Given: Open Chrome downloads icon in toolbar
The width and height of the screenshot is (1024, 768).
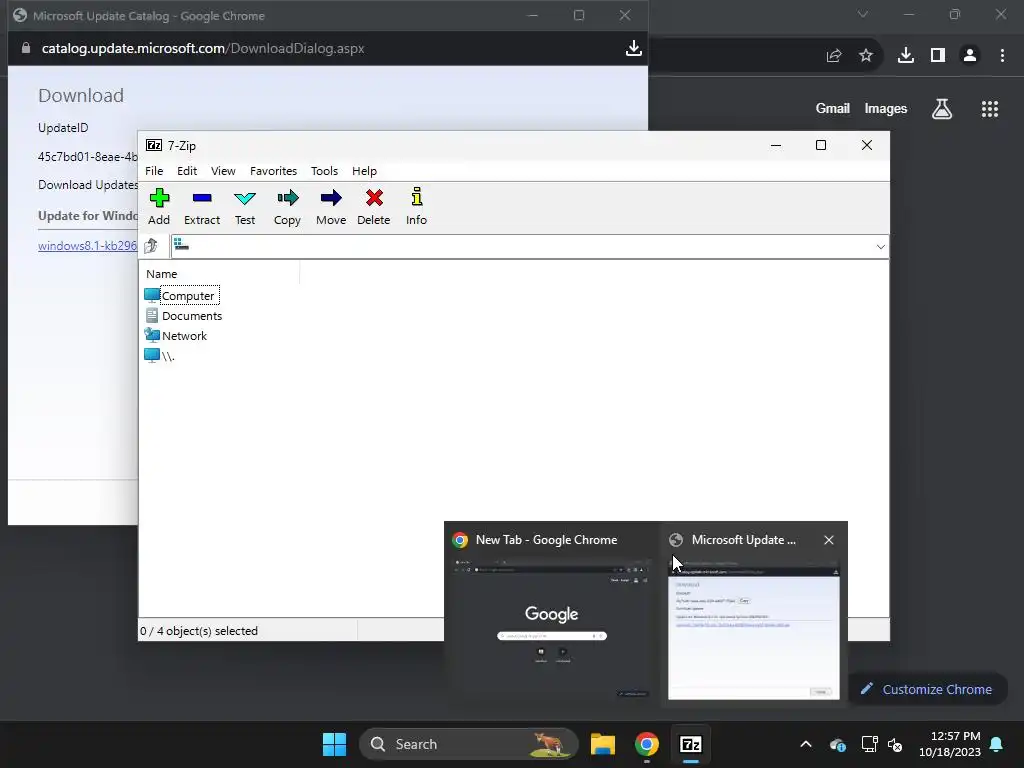Looking at the screenshot, I should (905, 56).
